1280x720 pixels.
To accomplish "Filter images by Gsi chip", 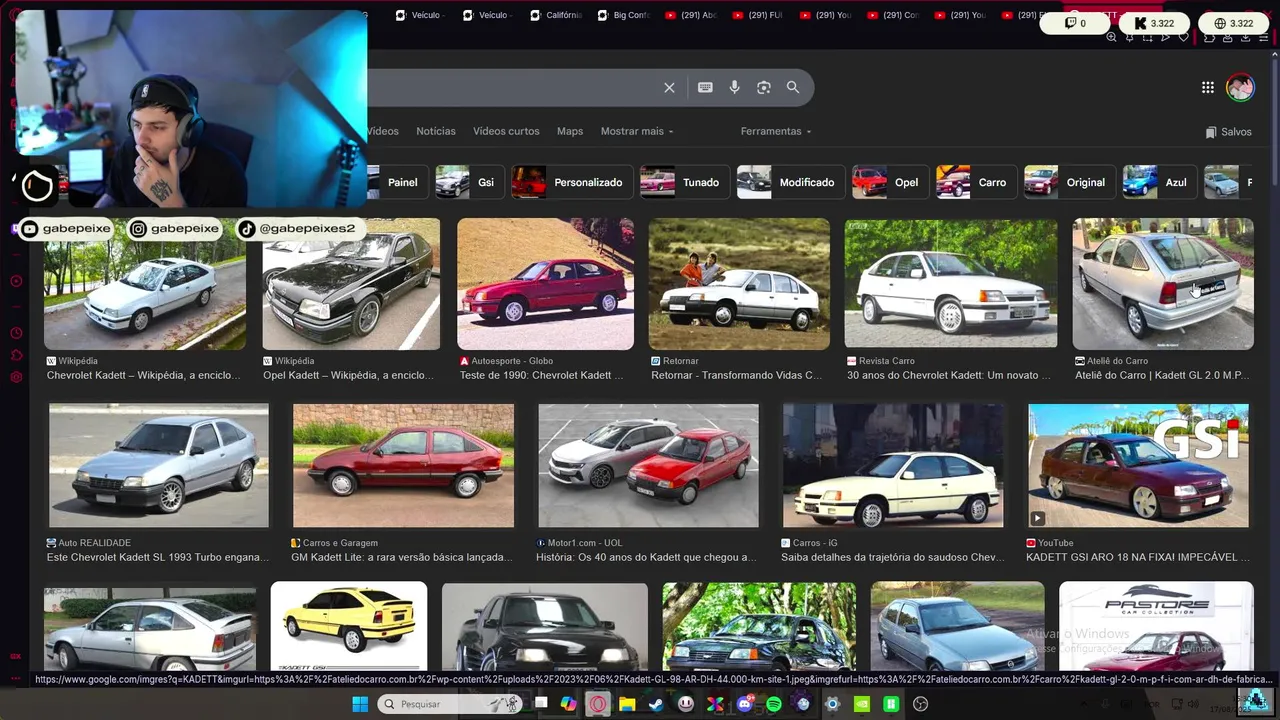I will coord(468,182).
